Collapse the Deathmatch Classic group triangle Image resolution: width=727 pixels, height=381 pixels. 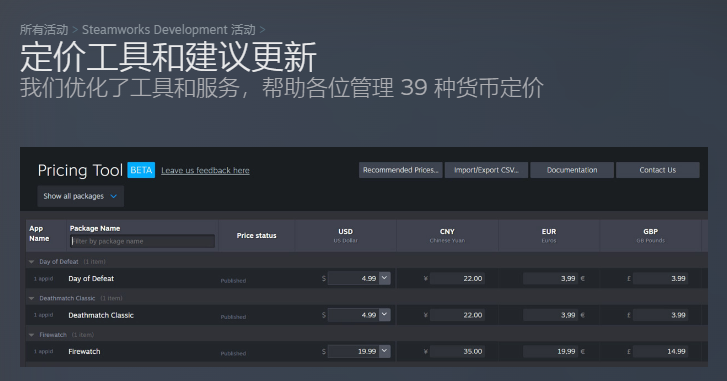32,298
